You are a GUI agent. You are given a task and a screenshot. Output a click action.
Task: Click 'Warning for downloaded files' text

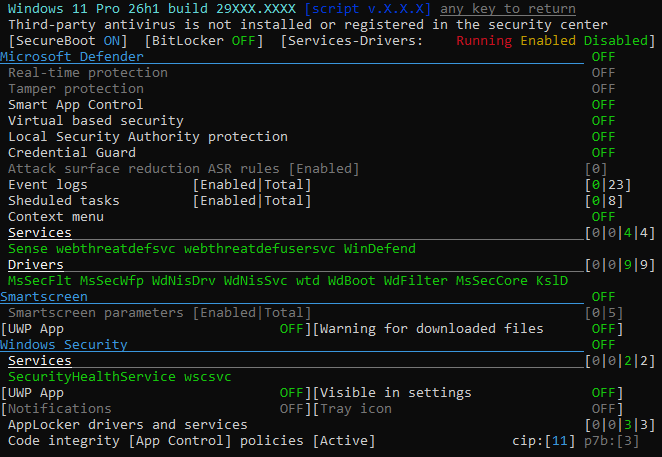(x=431, y=329)
